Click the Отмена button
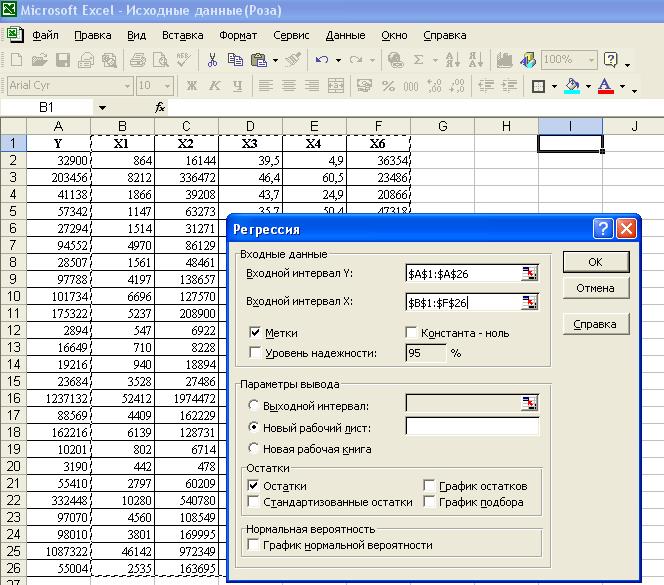This screenshot has width=664, height=585. point(595,288)
